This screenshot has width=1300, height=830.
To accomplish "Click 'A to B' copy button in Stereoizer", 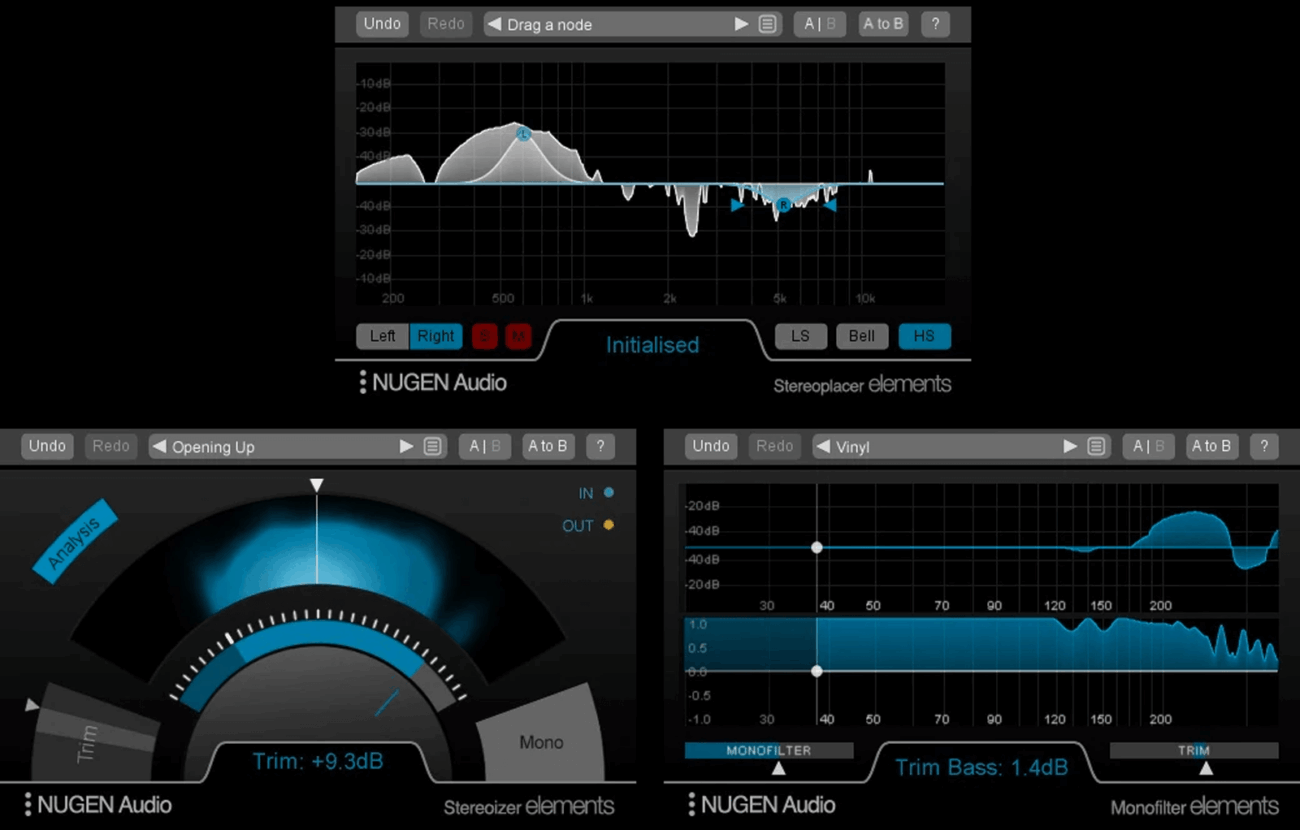I will tap(548, 446).
